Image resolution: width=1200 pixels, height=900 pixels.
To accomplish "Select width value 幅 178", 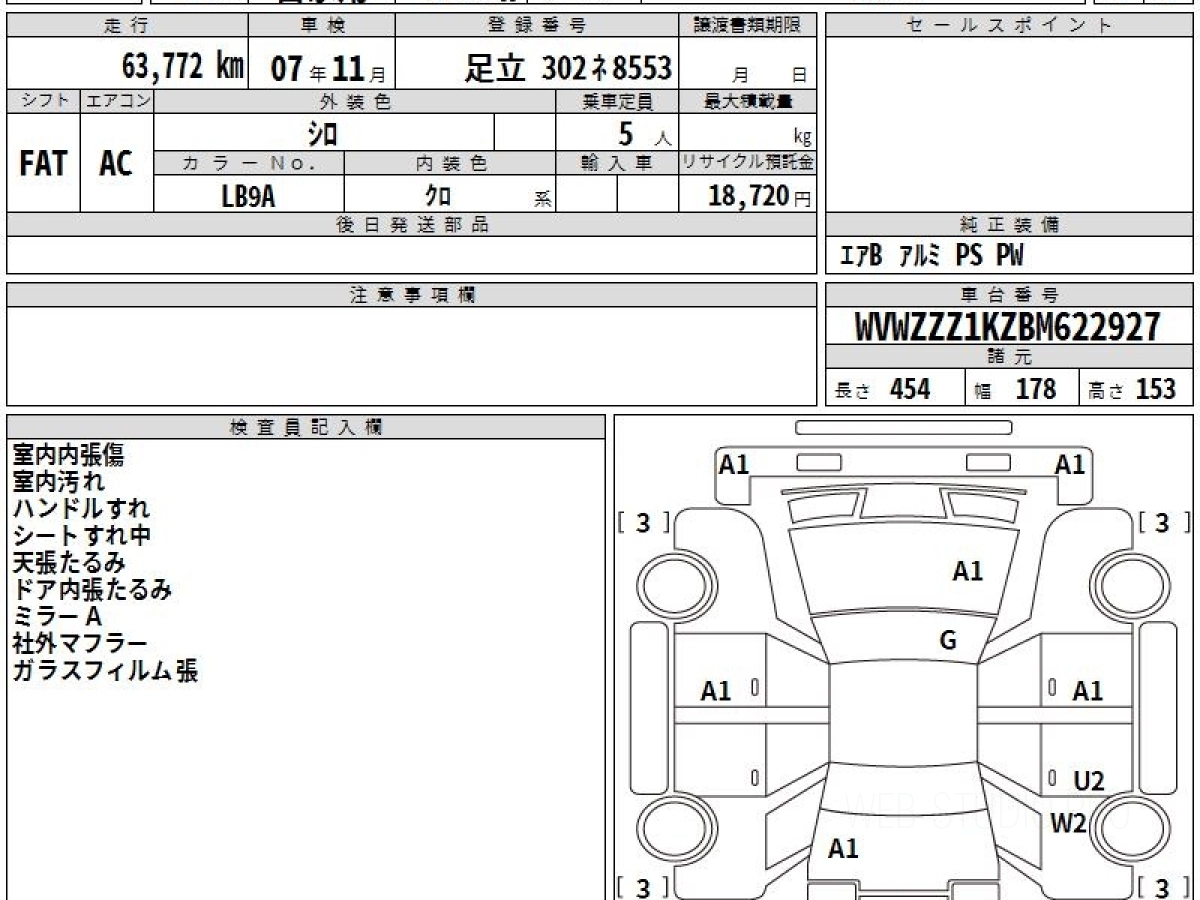I will click(x=1016, y=389).
